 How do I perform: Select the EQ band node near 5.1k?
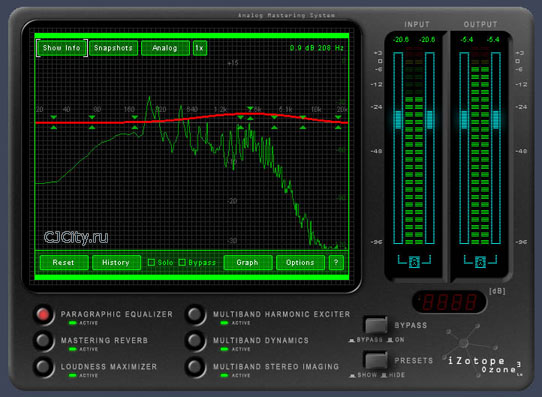[x=274, y=123]
